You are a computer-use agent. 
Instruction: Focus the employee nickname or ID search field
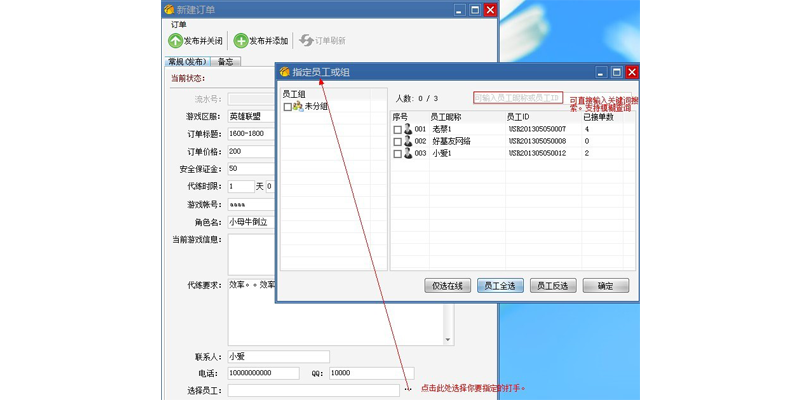click(518, 97)
